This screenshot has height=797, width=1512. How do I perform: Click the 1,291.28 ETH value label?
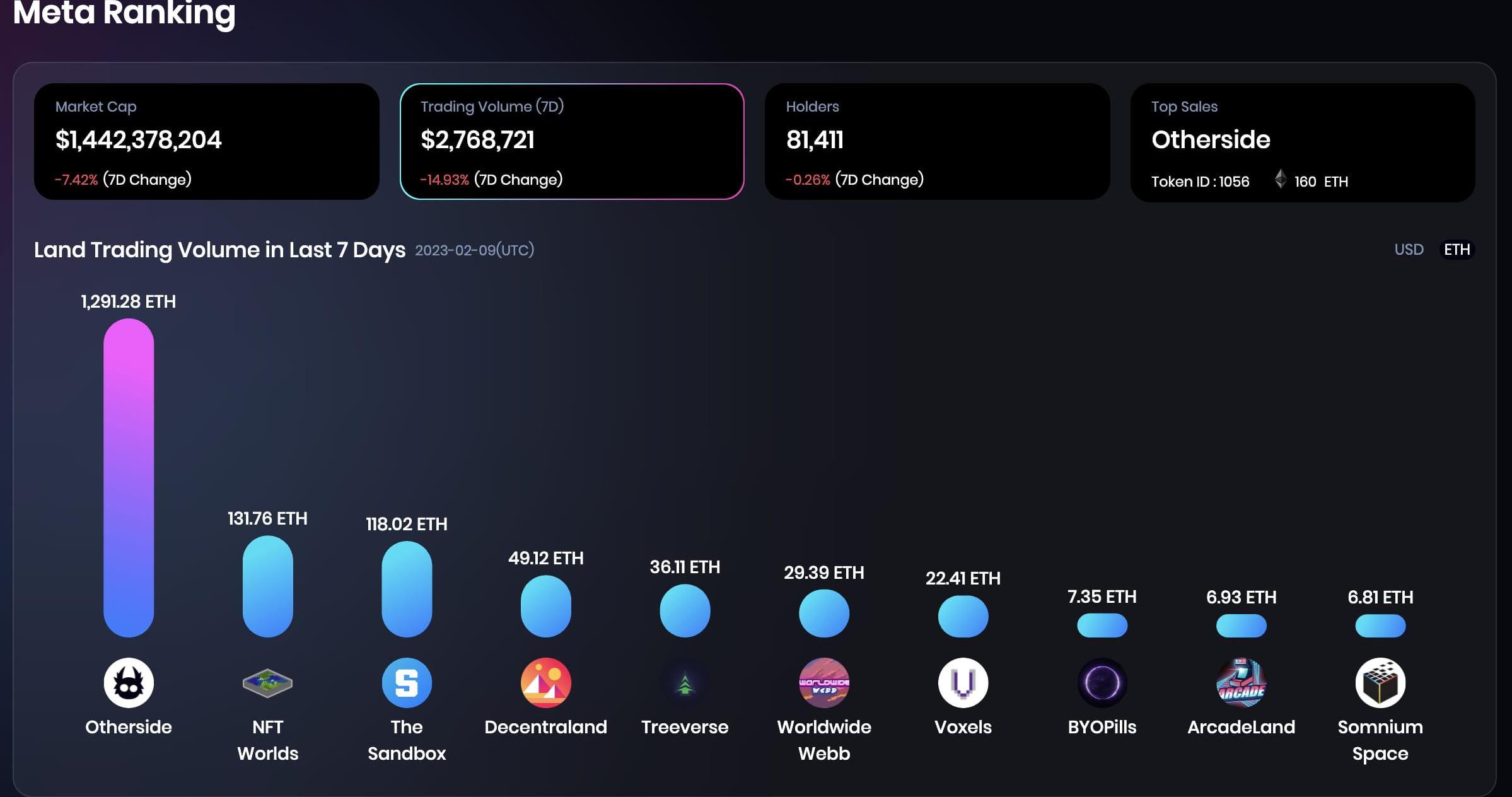click(x=129, y=301)
